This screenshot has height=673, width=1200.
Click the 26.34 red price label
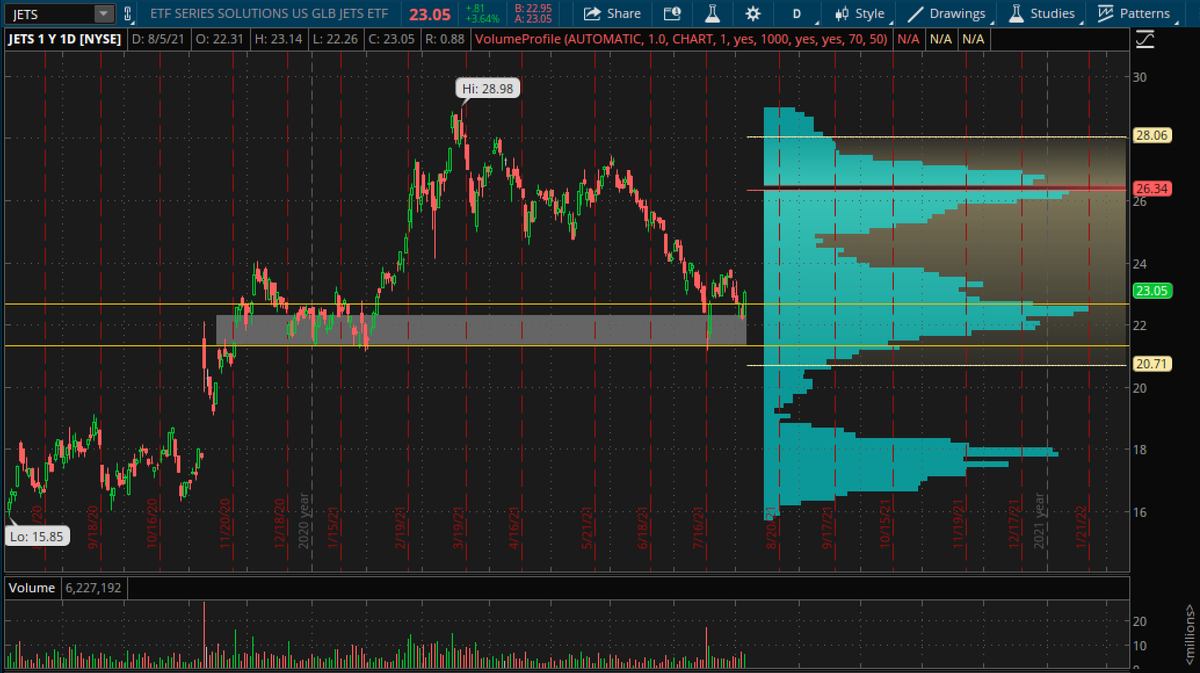pyautogui.click(x=1152, y=188)
